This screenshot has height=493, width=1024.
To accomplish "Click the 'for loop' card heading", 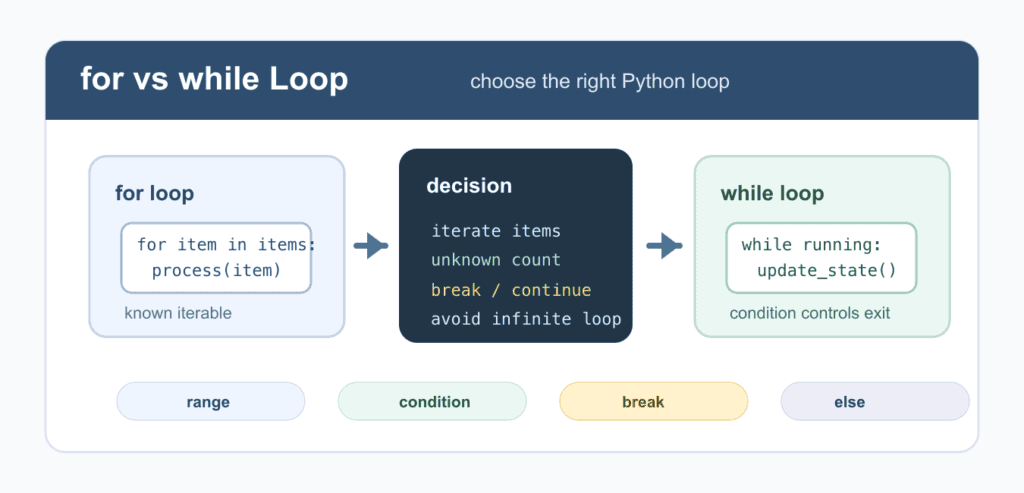I will click(154, 193).
